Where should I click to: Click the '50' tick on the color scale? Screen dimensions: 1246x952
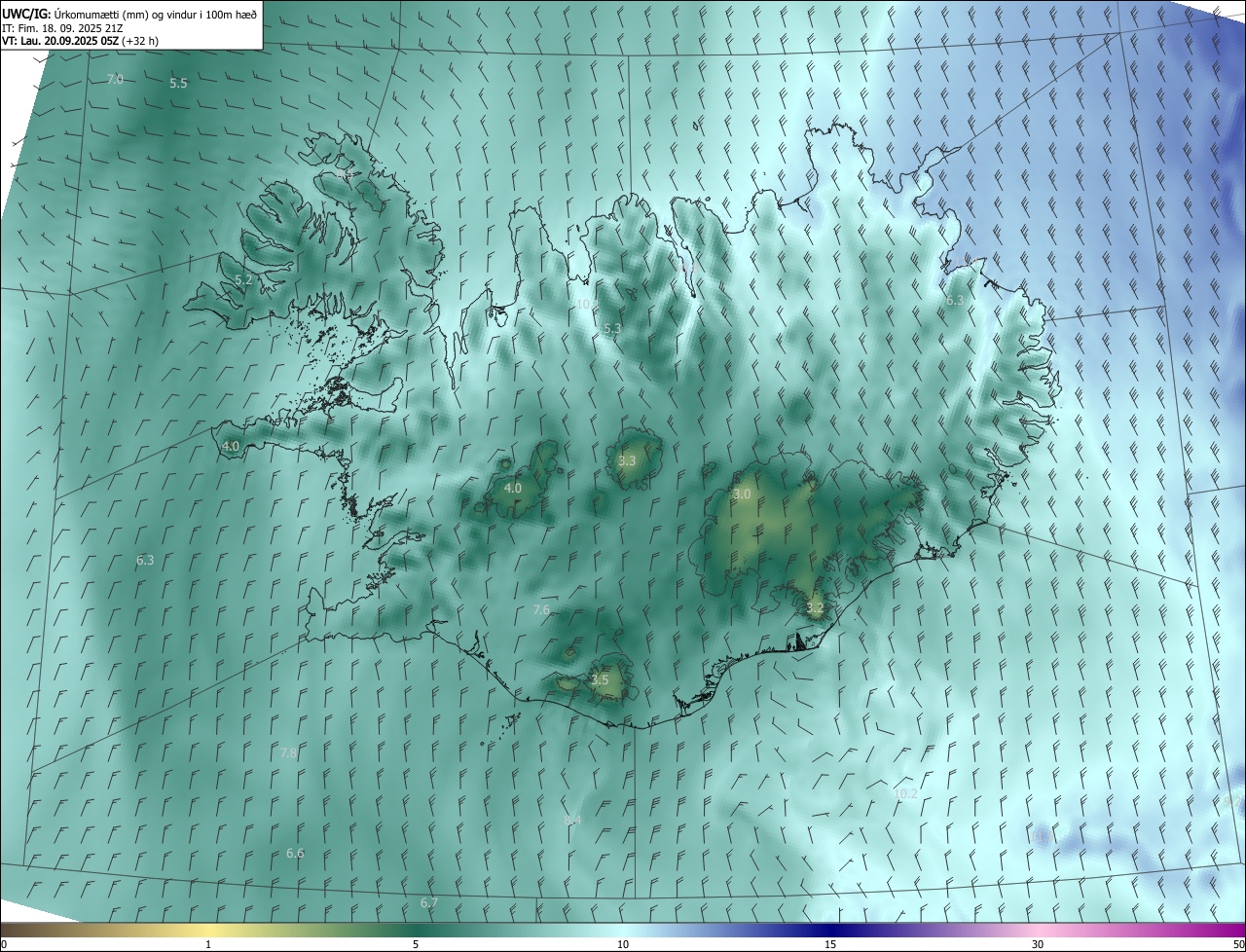click(x=1238, y=944)
